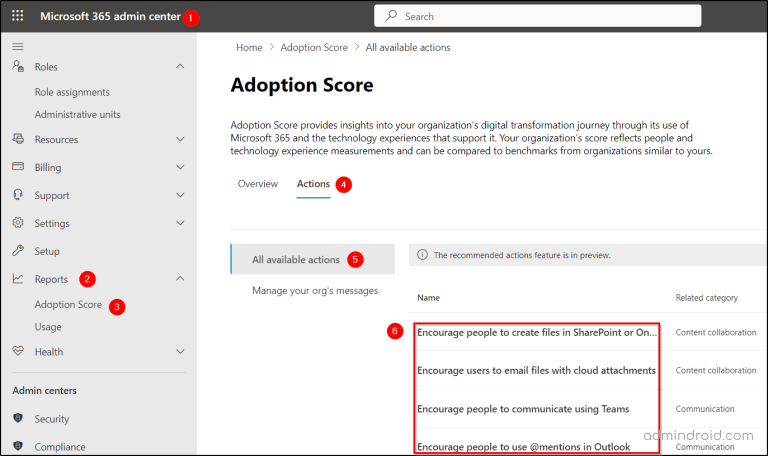Collapse navigation with the hamburger icon
Image resolution: width=768 pixels, height=456 pixels.
click(x=18, y=47)
